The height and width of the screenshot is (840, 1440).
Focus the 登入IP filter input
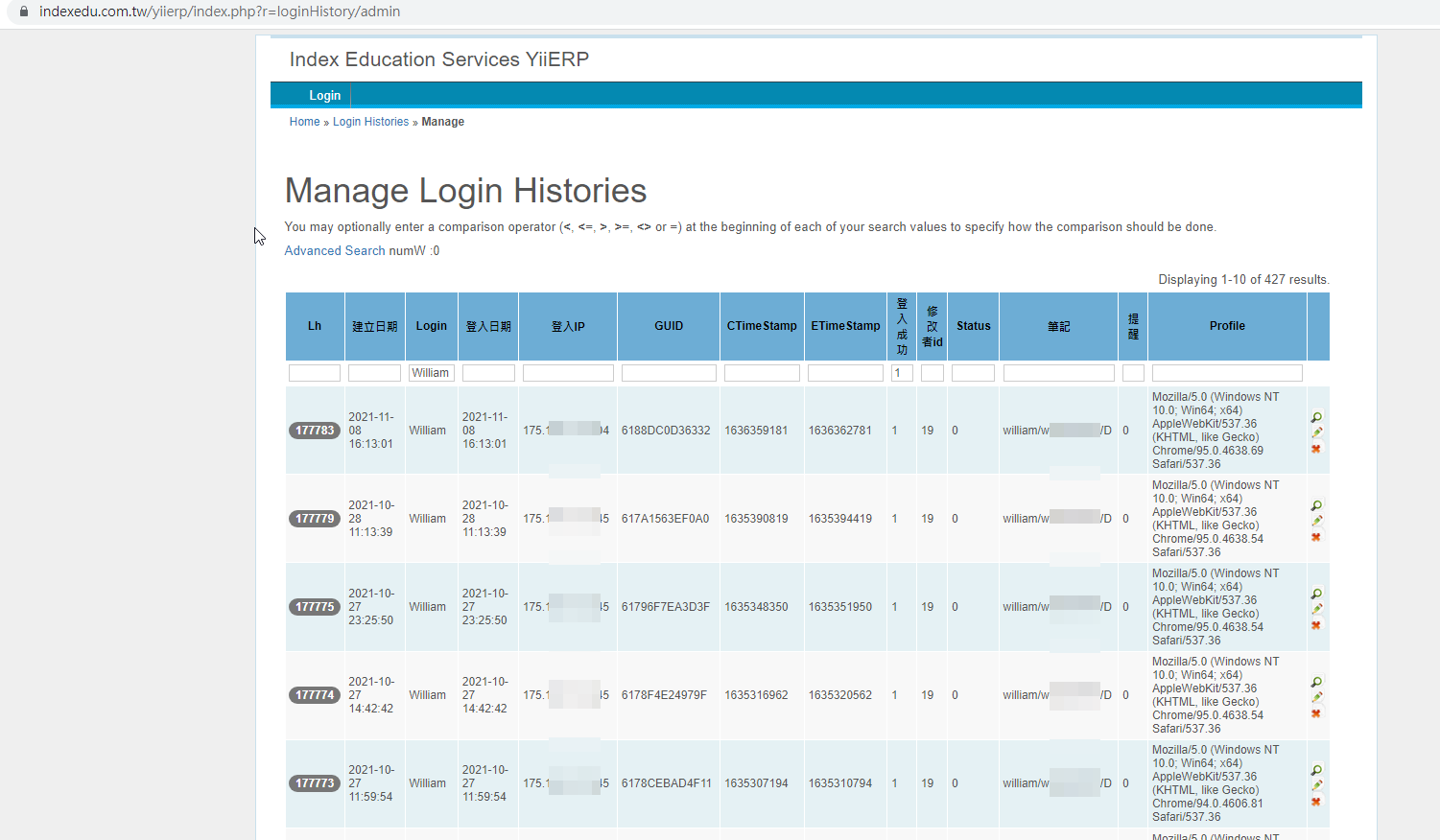568,373
